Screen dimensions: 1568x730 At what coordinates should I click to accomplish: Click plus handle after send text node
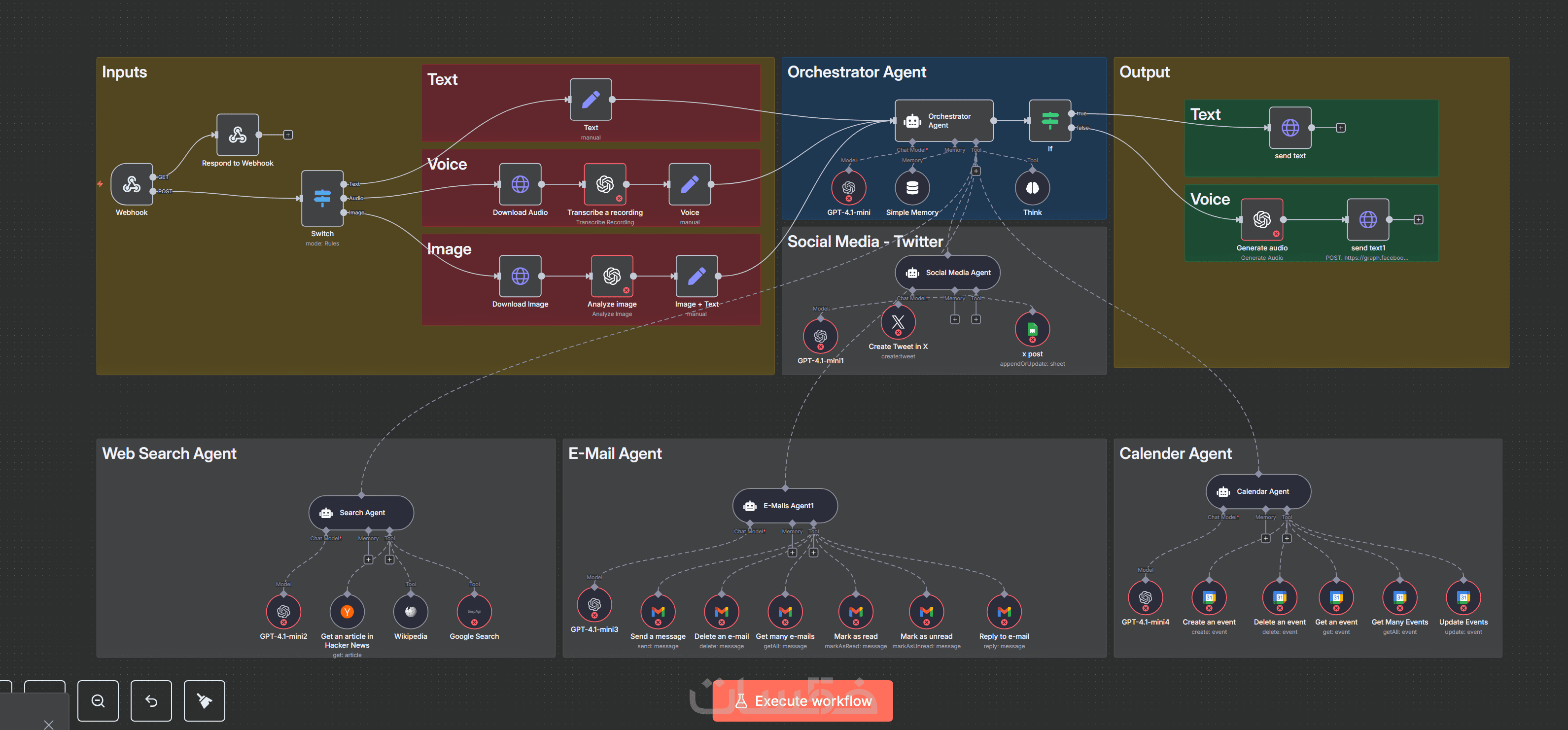coord(1340,128)
